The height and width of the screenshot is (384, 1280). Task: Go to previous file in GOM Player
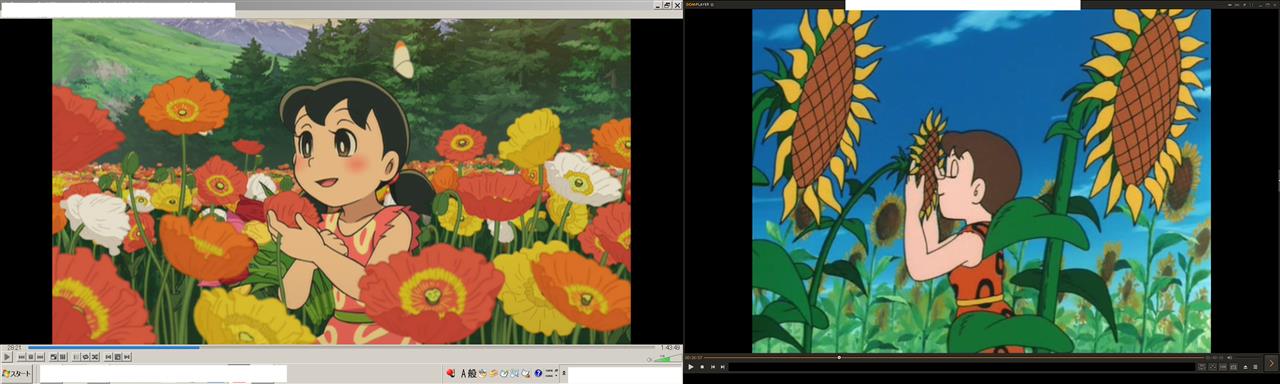point(713,367)
